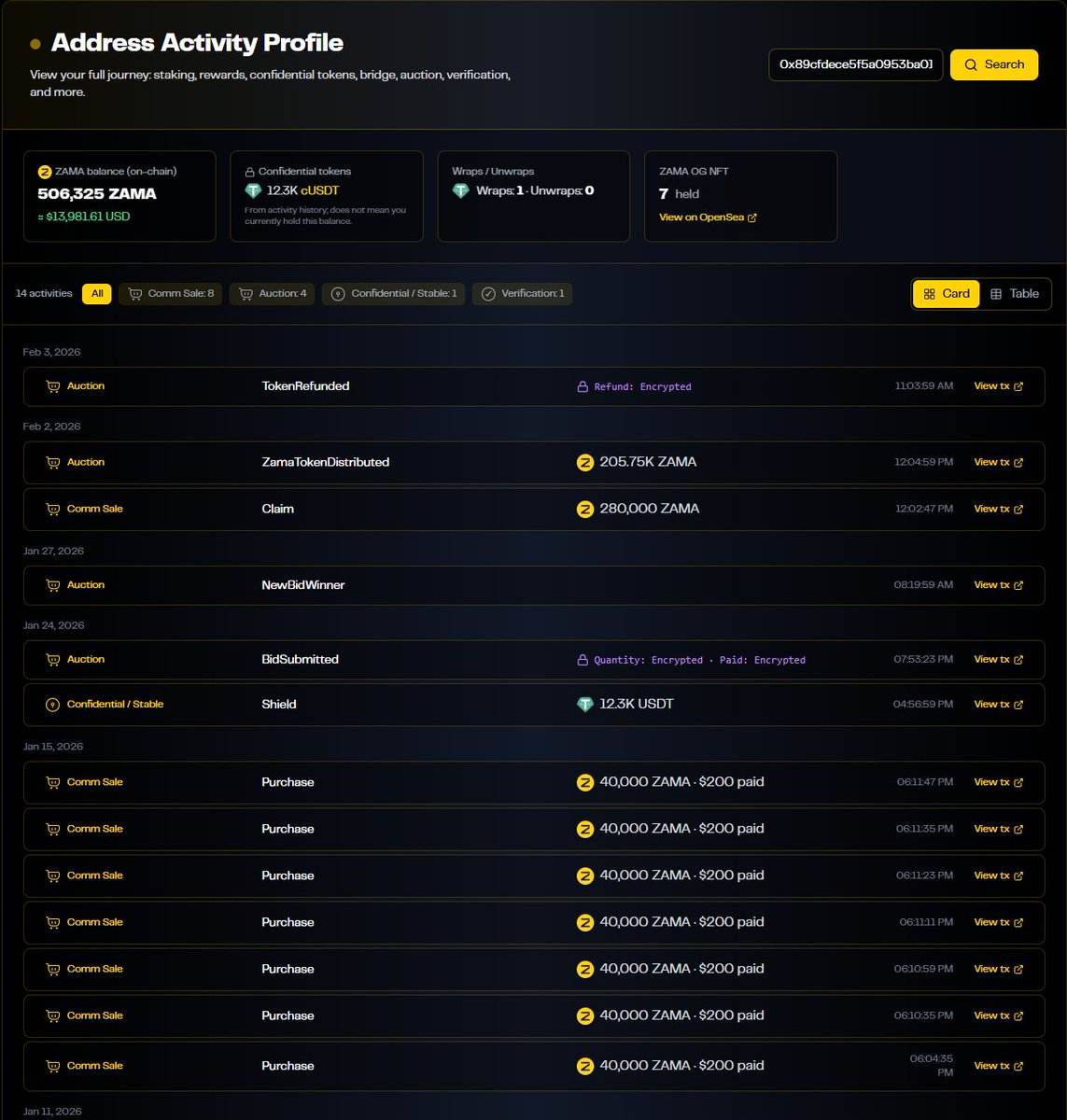Click the Jan 15, 2026 date header
The height and width of the screenshot is (1120, 1067).
click(53, 747)
